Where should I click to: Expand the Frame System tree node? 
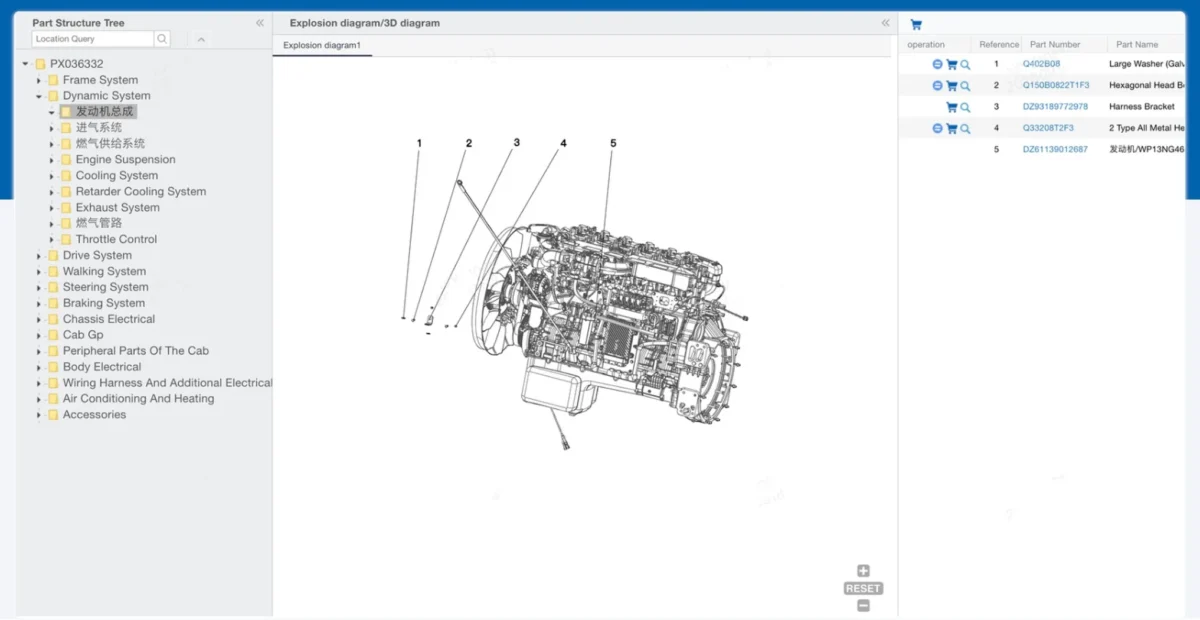[x=39, y=80]
